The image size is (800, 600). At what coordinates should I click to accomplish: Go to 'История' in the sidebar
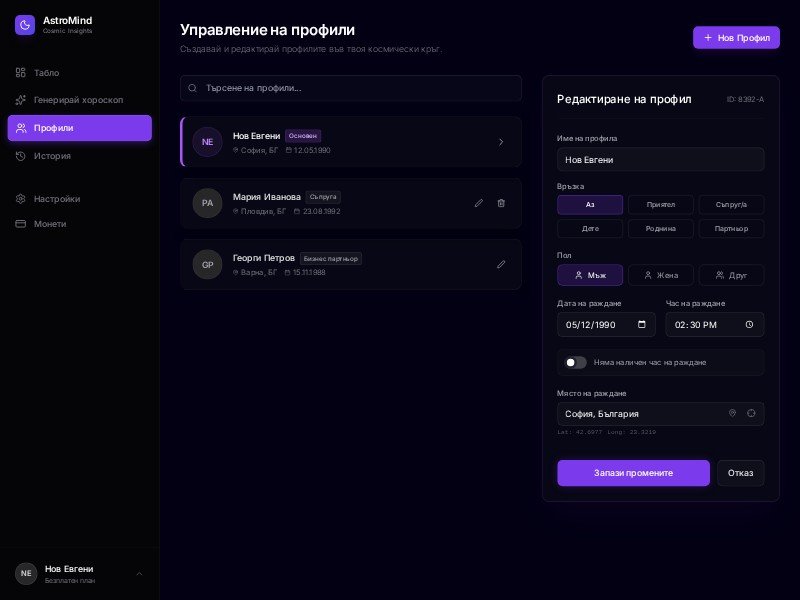52,156
